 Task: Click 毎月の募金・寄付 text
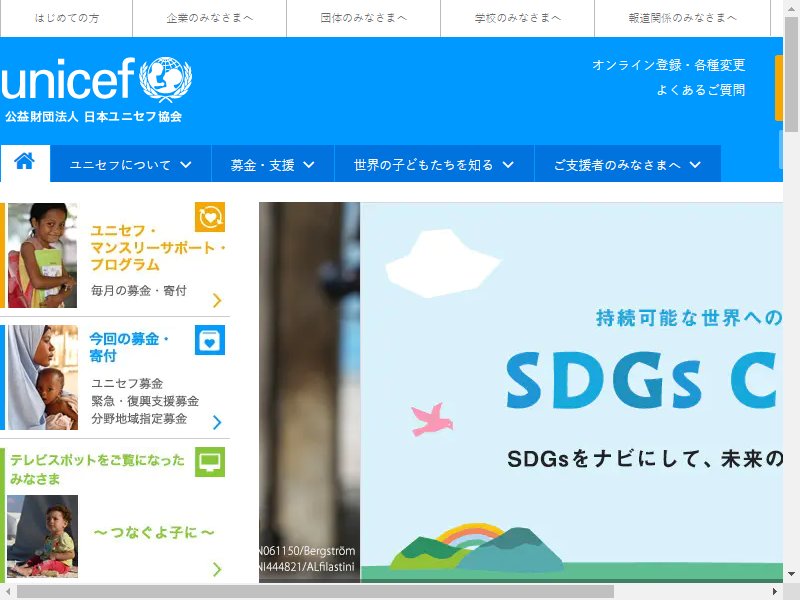(139, 290)
